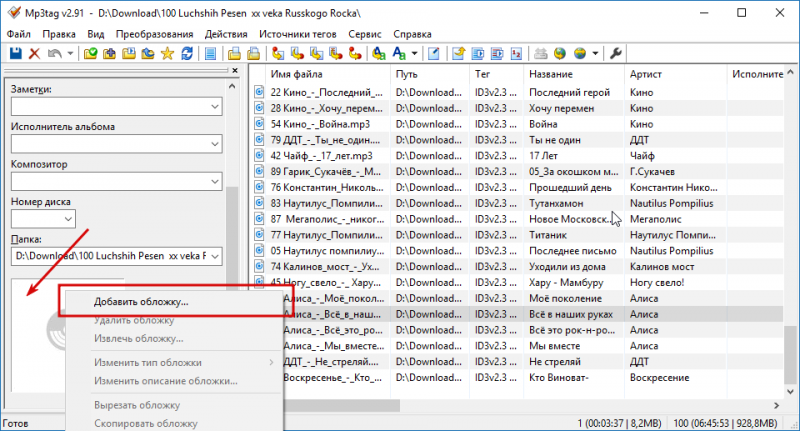800x431 pixels.
Task: Select the file 42 Чайф_-_17_лет.mp3
Action: click(321, 156)
